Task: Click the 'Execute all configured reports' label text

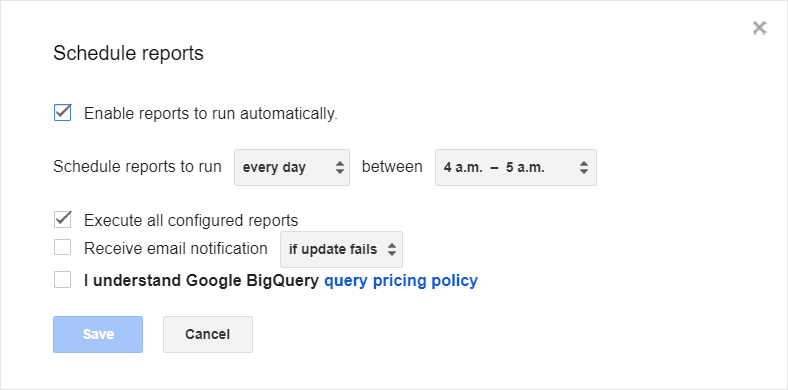Action: (x=191, y=221)
